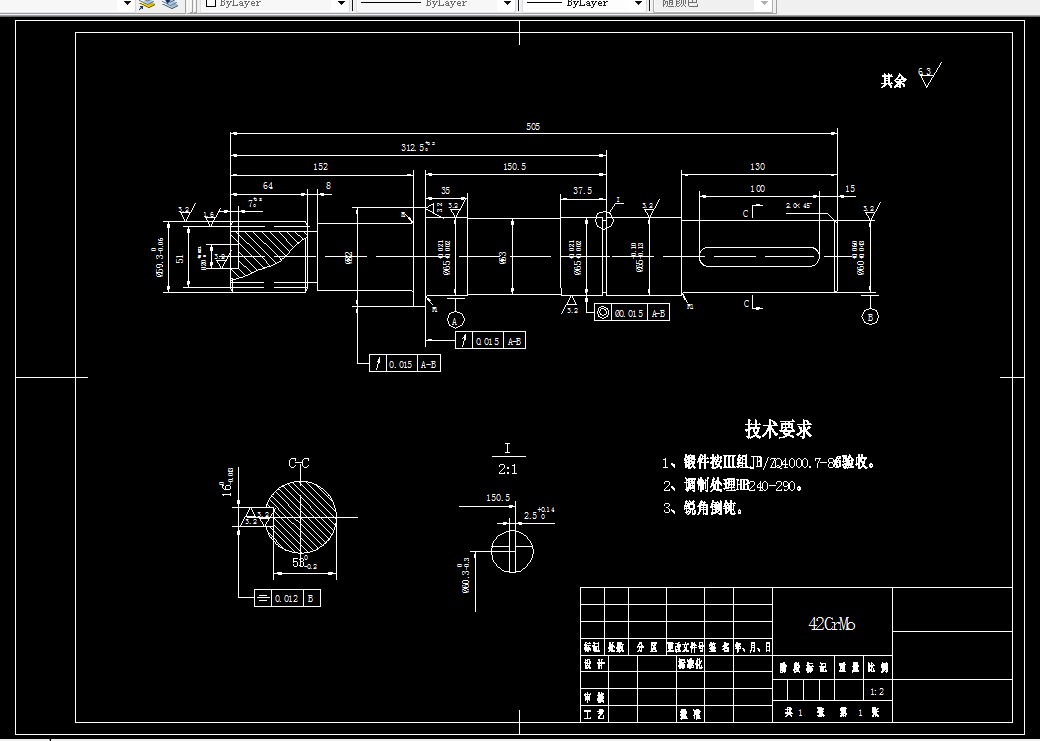Image resolution: width=1040 pixels, height=741 pixels.
Task: Select technical note 1 about forging acceptance
Action: (769, 462)
